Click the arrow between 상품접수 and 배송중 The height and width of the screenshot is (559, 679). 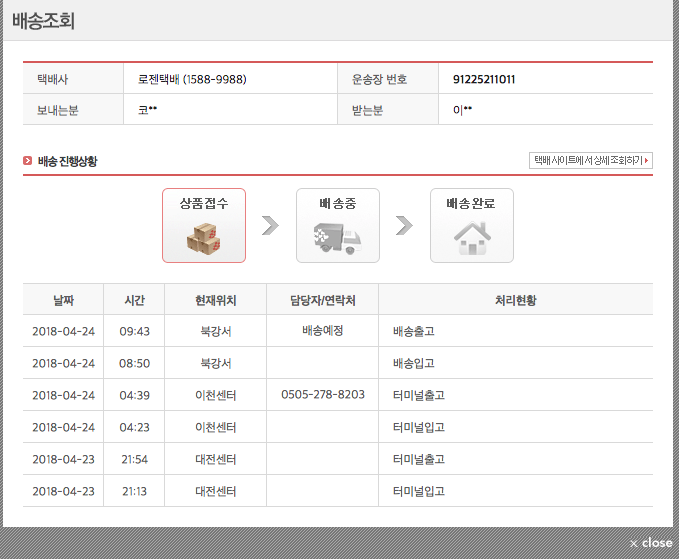click(x=270, y=225)
